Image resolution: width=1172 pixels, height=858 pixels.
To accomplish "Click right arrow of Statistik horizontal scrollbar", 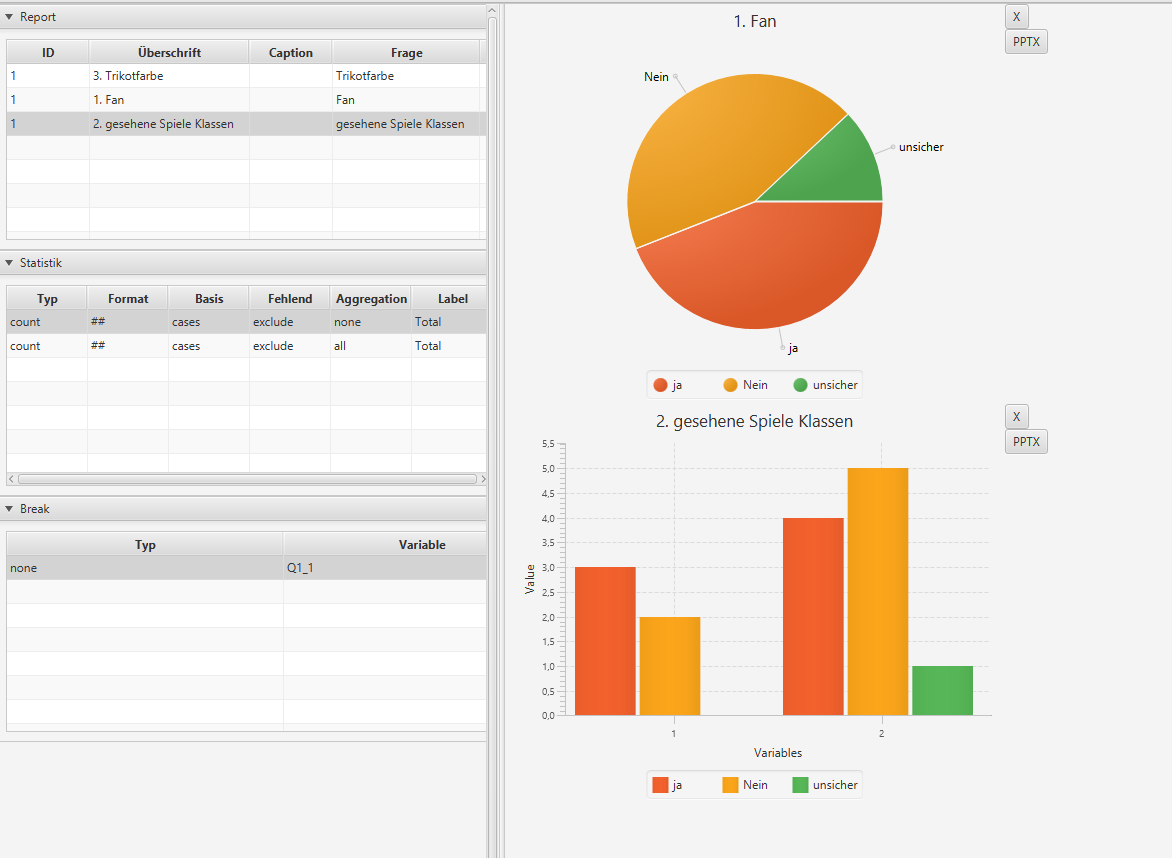I will click(x=483, y=479).
